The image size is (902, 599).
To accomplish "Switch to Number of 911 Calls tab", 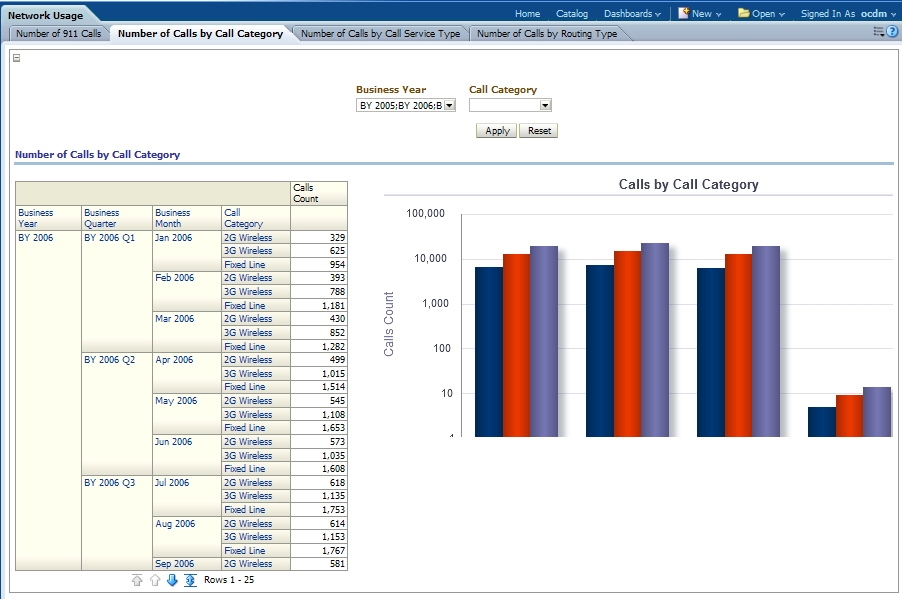I will pos(58,34).
